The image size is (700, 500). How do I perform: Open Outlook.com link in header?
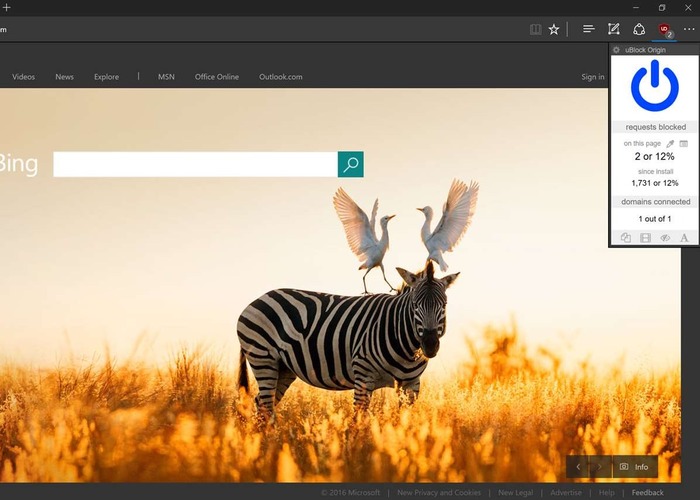[x=280, y=77]
